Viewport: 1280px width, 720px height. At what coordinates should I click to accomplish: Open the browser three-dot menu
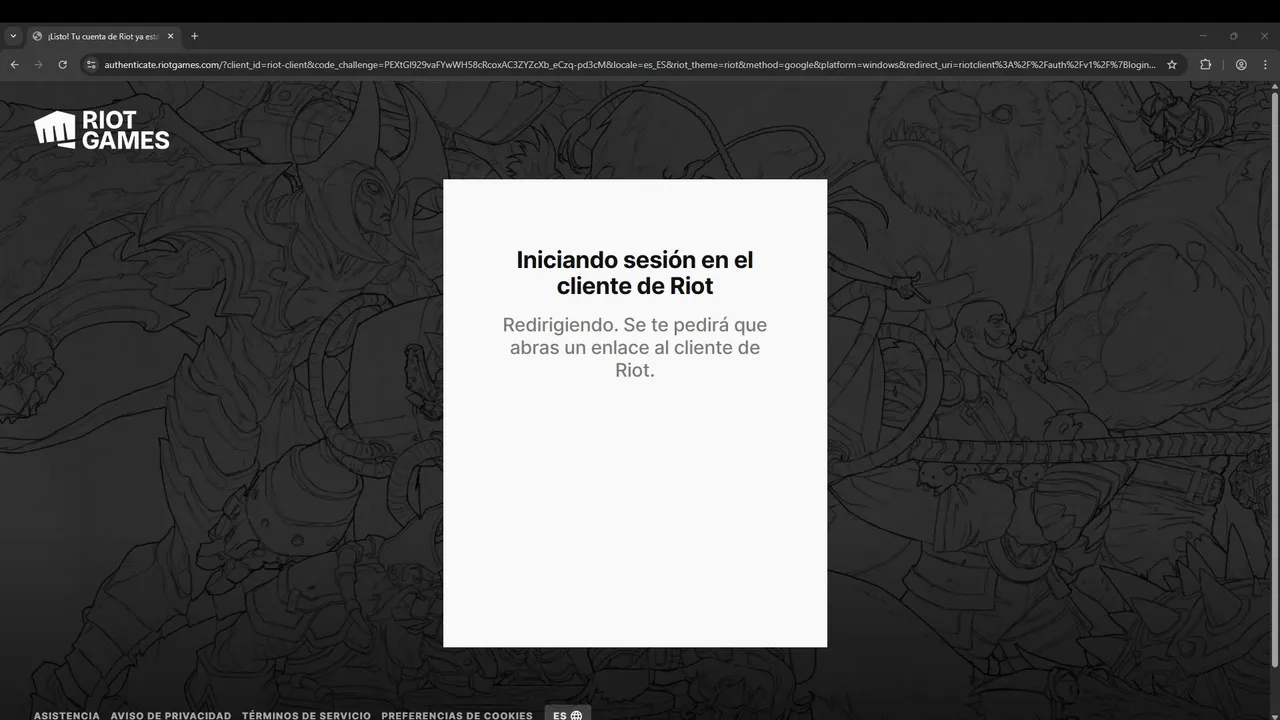point(1265,64)
